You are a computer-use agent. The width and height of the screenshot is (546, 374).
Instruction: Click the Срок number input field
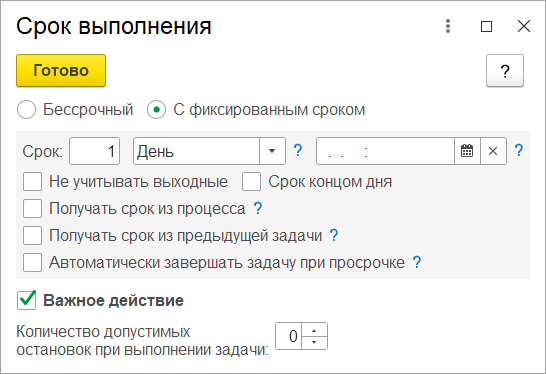(x=94, y=151)
